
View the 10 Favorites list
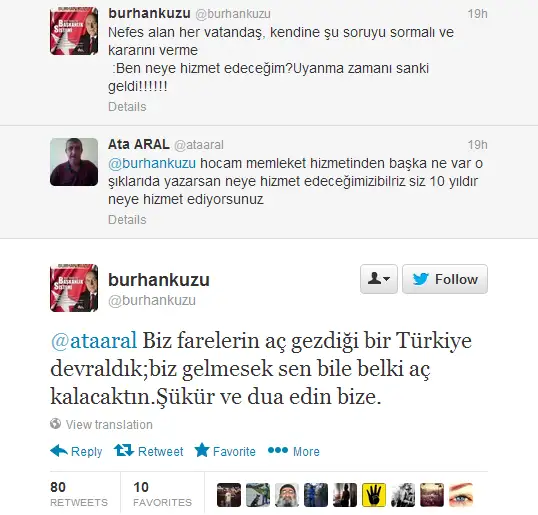162,493
